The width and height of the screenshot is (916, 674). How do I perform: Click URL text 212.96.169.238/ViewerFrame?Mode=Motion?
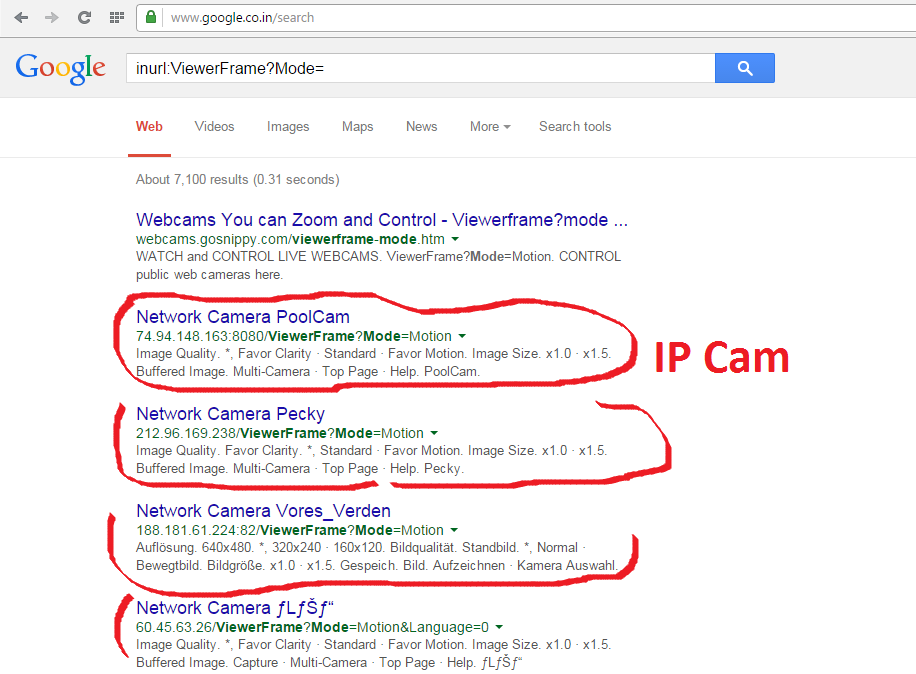click(x=280, y=433)
